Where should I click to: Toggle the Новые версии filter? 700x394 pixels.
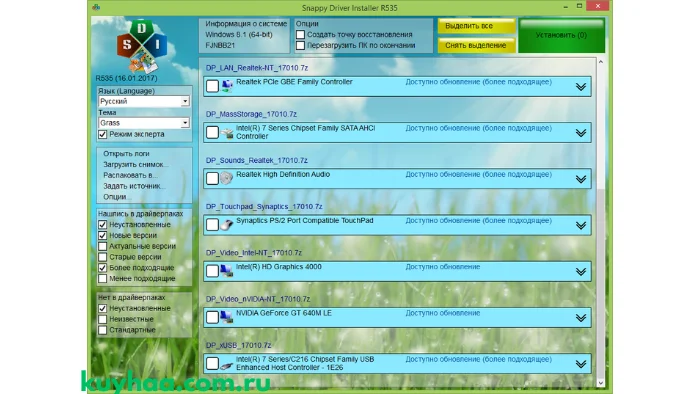[x=103, y=236]
